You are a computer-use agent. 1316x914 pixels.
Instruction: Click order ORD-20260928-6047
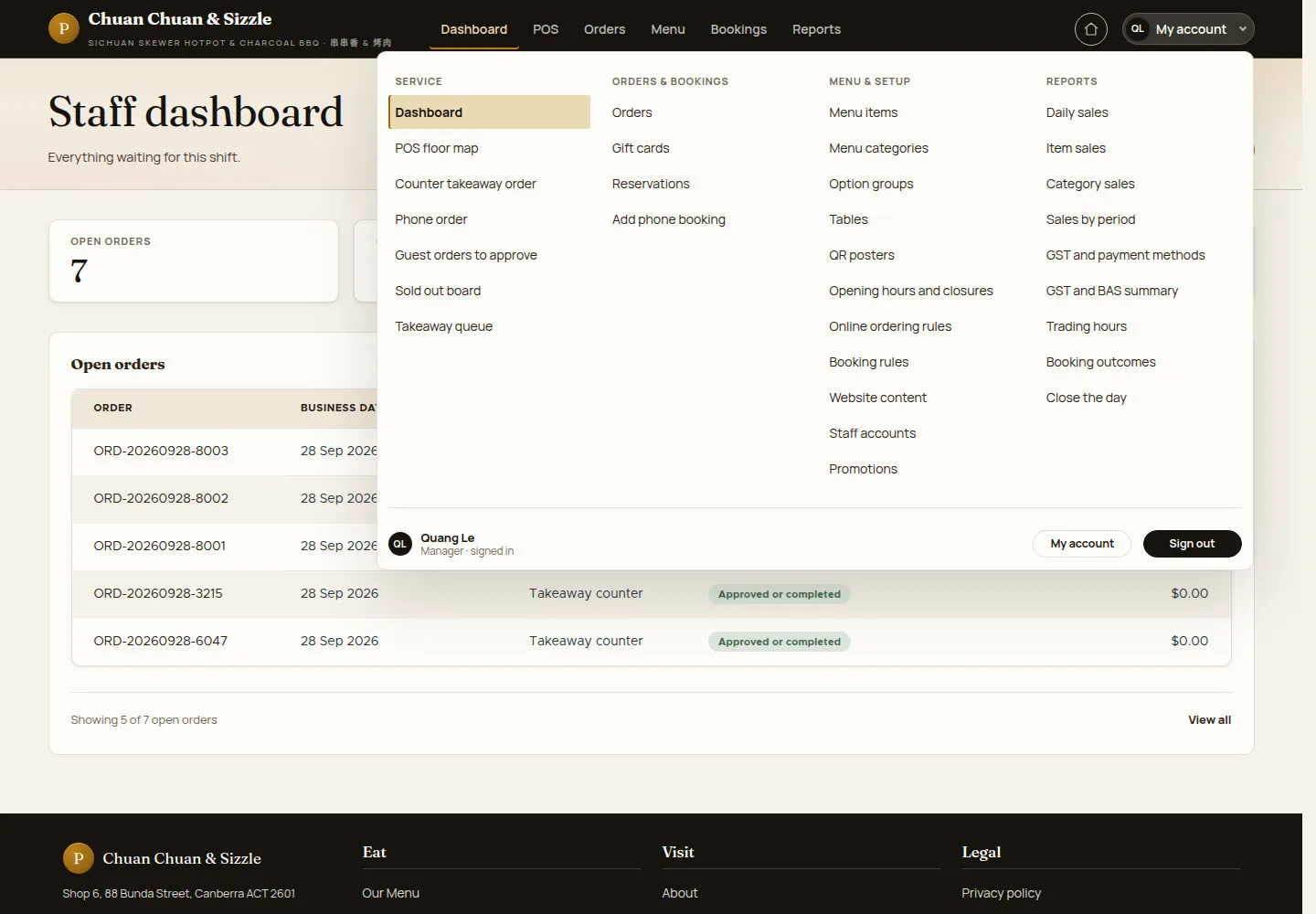[160, 641]
